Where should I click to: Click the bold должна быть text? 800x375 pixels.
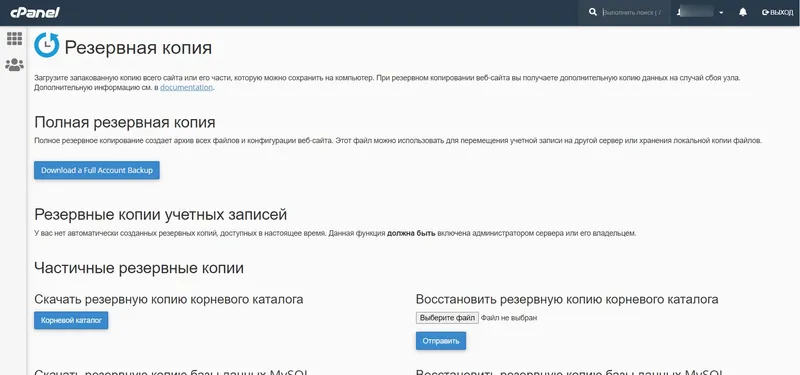click(411, 233)
